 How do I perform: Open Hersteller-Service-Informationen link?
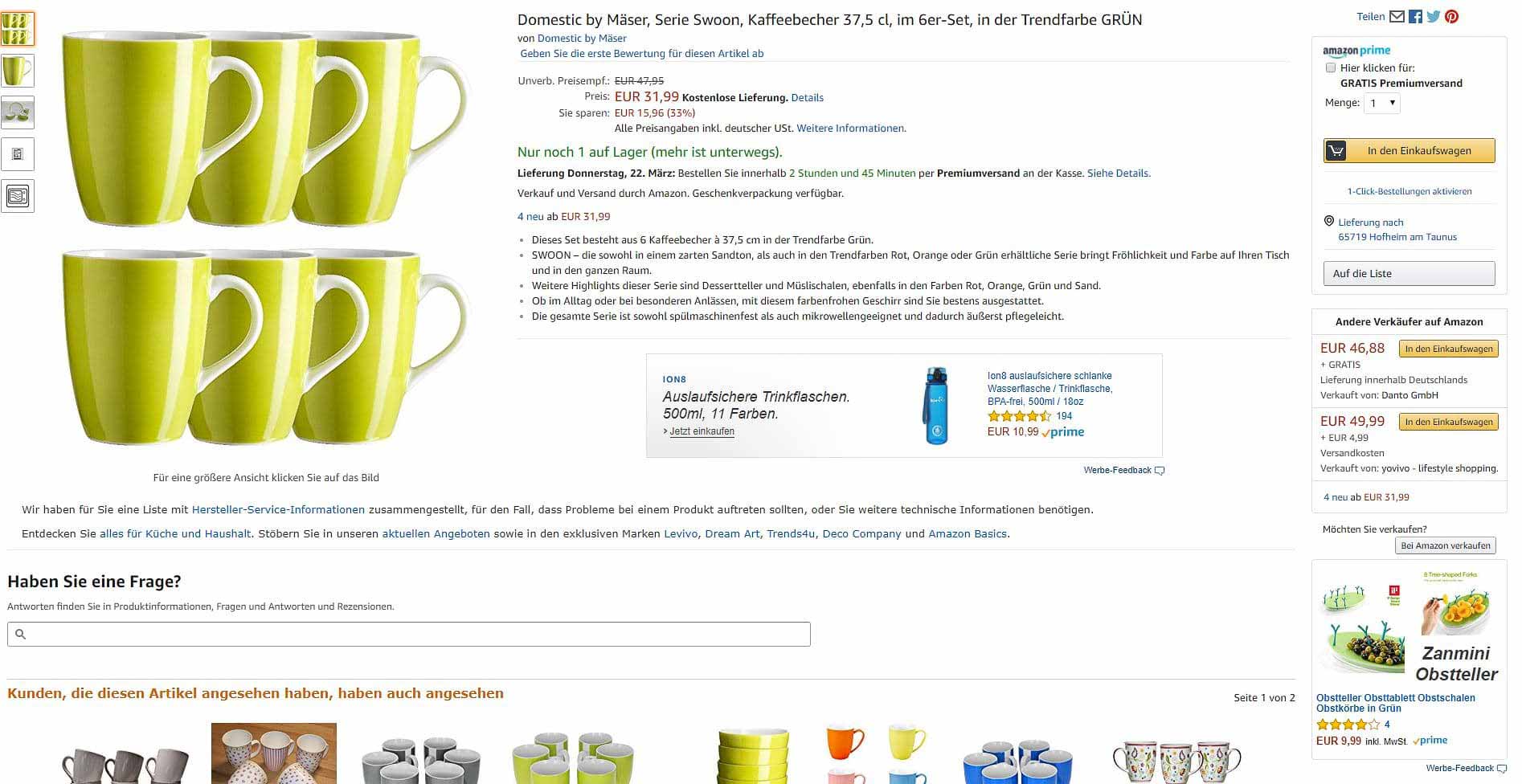click(x=278, y=509)
